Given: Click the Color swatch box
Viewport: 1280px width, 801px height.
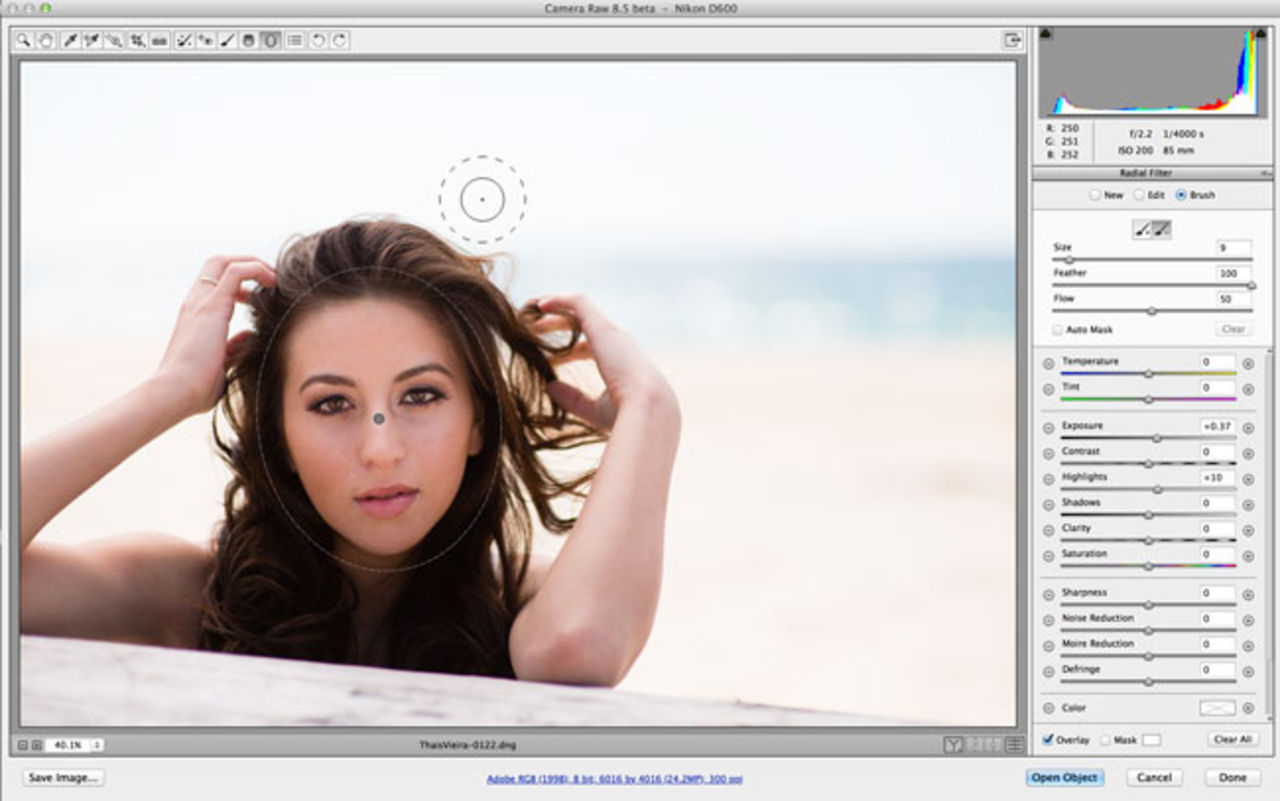Looking at the screenshot, I should (x=1218, y=708).
